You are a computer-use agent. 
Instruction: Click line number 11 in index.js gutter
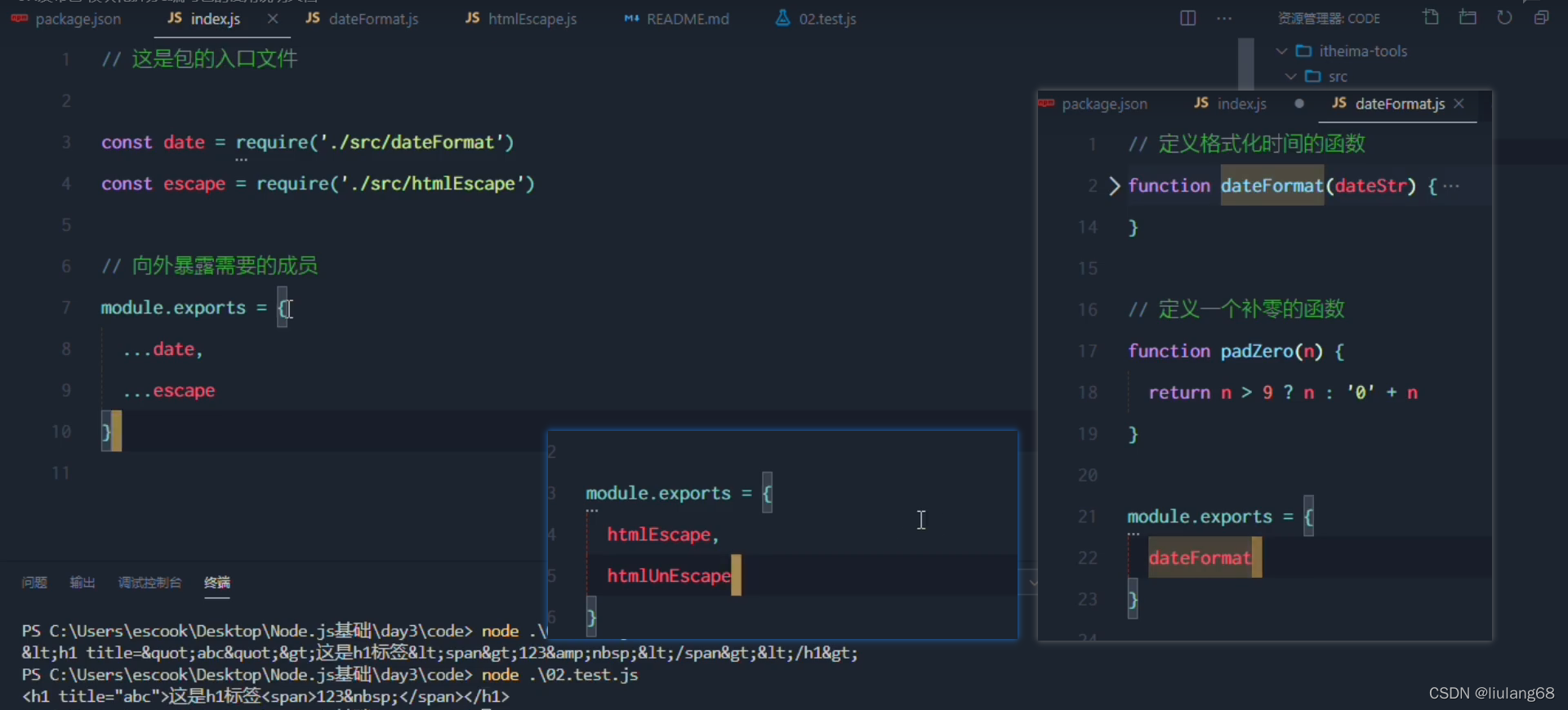[60, 473]
